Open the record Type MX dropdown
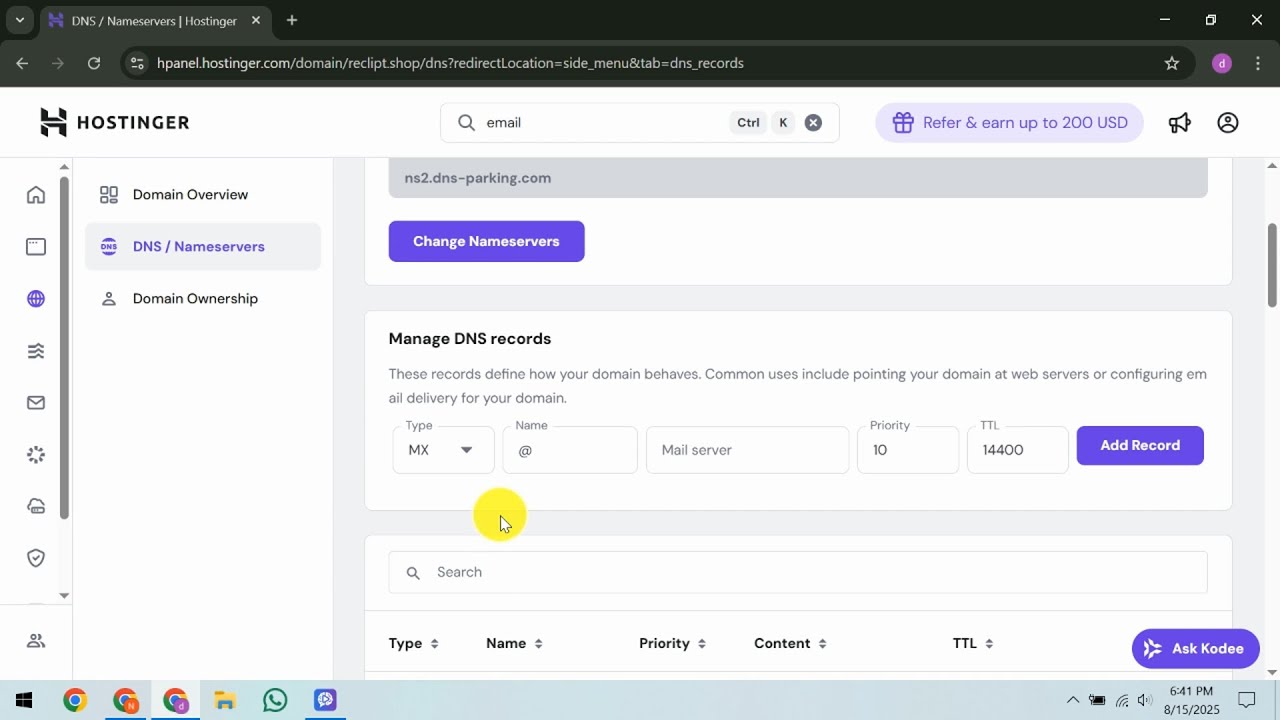1280x720 pixels. pyautogui.click(x=443, y=450)
